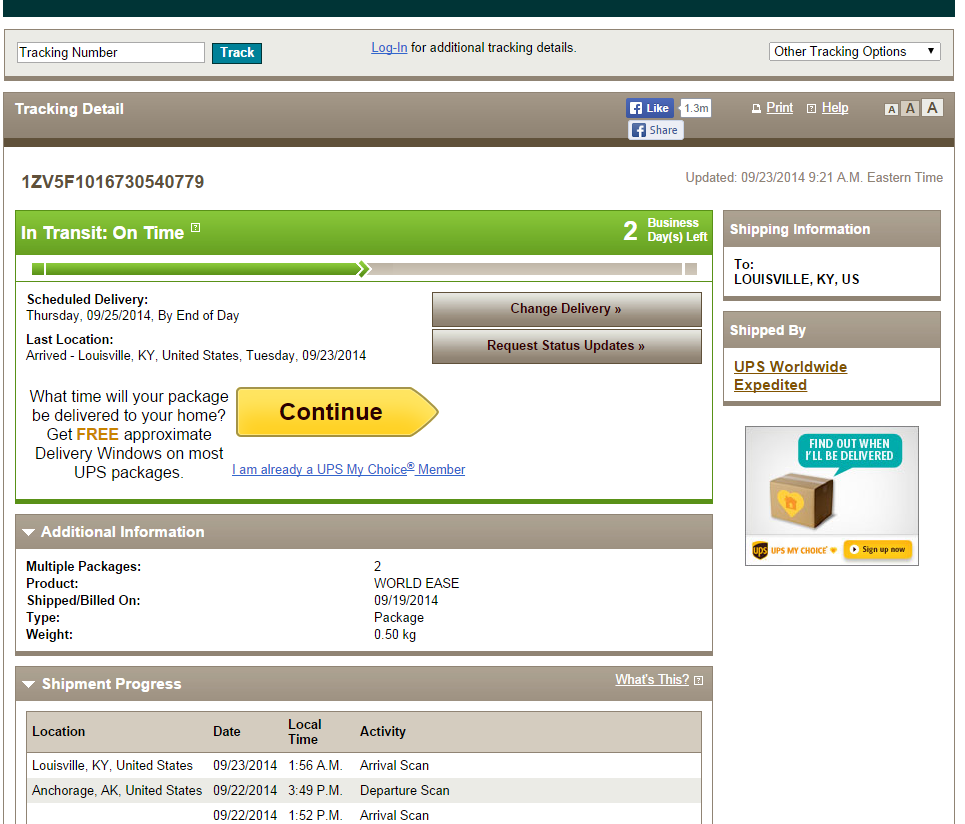Click the WORLD EASE product value
This screenshot has width=965, height=824.
tap(417, 583)
